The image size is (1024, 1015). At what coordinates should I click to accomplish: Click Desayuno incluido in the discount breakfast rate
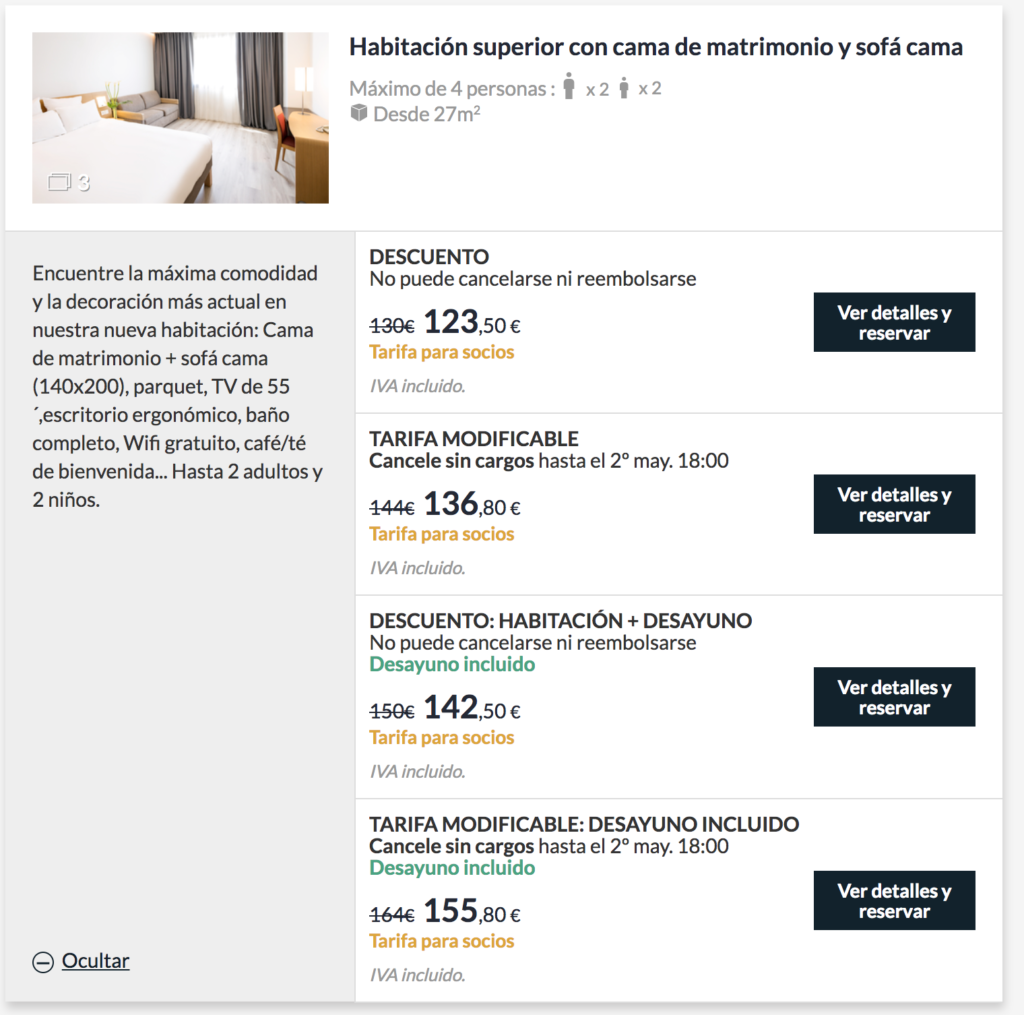pyautogui.click(x=452, y=664)
